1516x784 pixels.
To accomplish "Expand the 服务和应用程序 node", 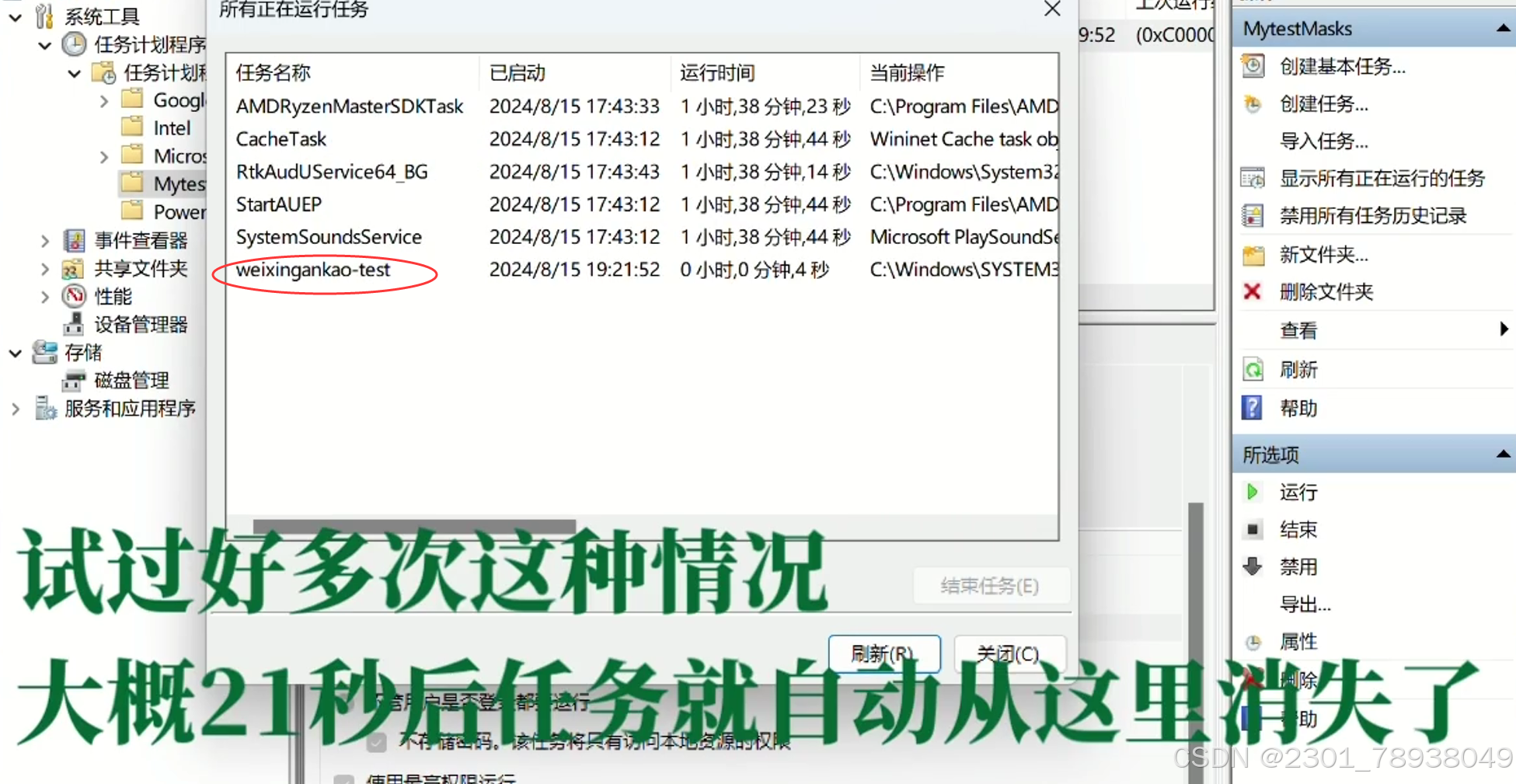I will point(16,409).
